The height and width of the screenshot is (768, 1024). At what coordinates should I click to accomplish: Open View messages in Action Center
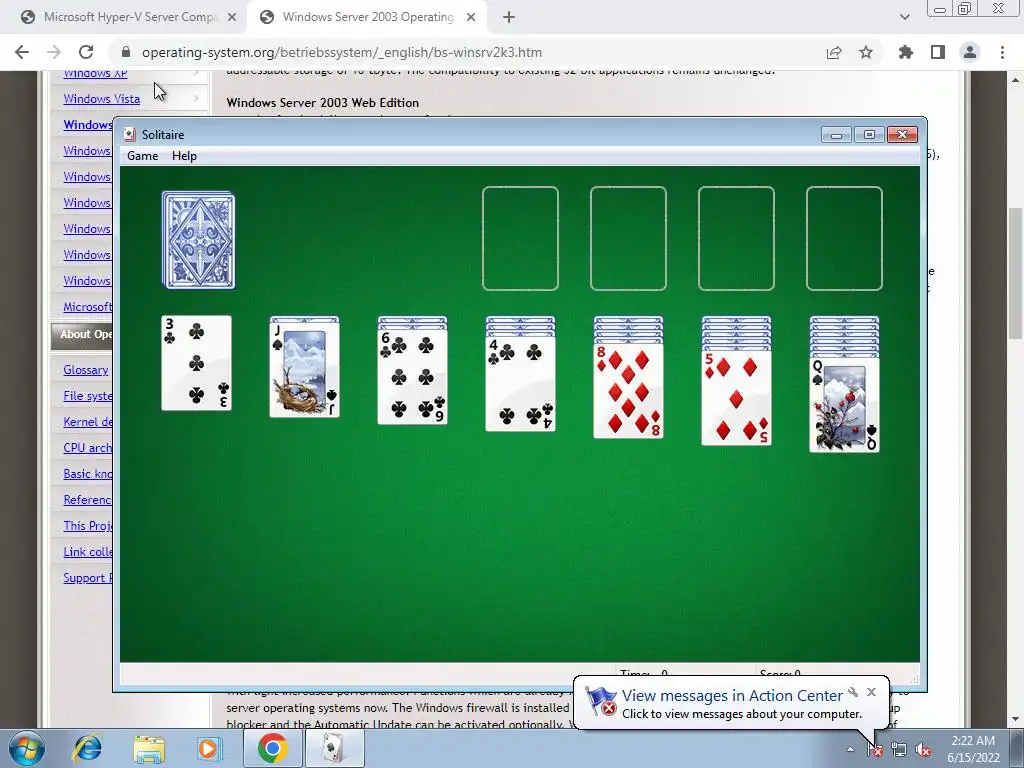732,696
